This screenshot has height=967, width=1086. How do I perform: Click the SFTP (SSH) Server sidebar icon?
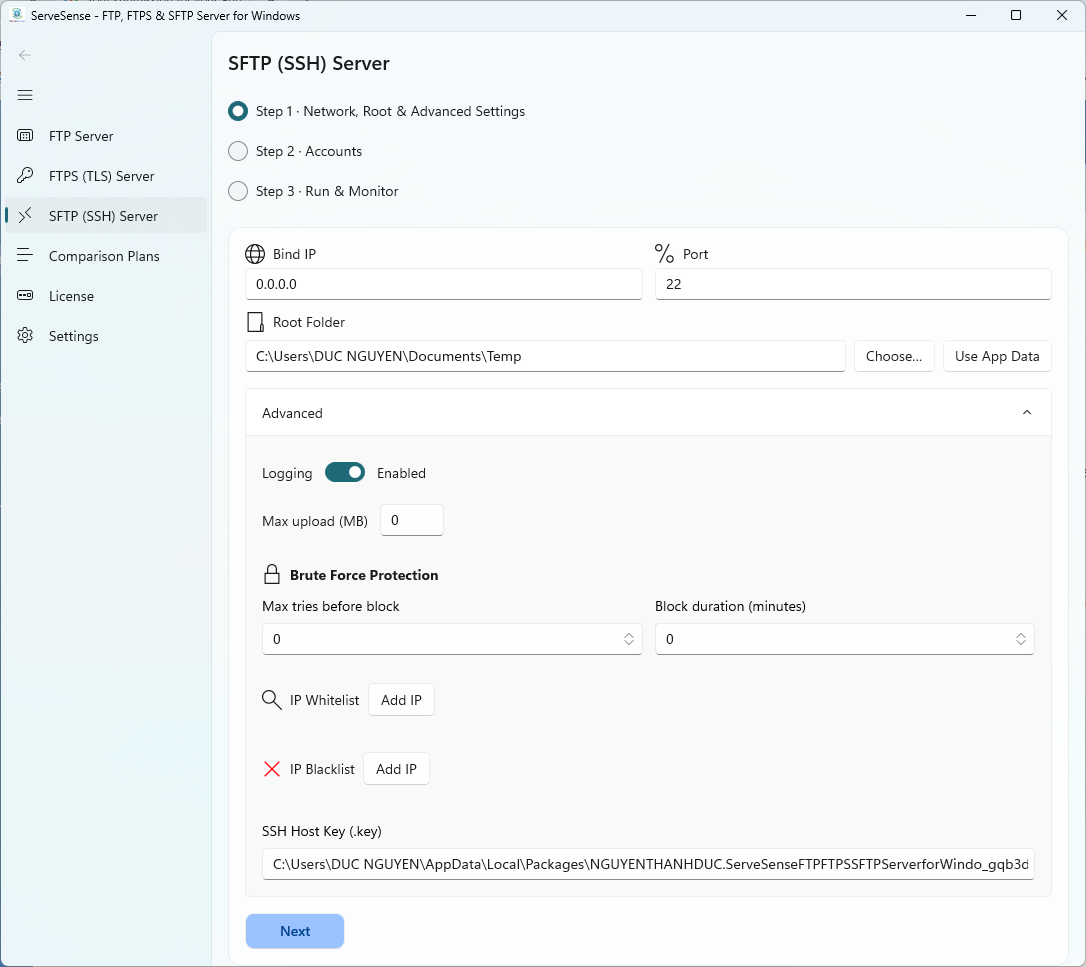coord(25,215)
